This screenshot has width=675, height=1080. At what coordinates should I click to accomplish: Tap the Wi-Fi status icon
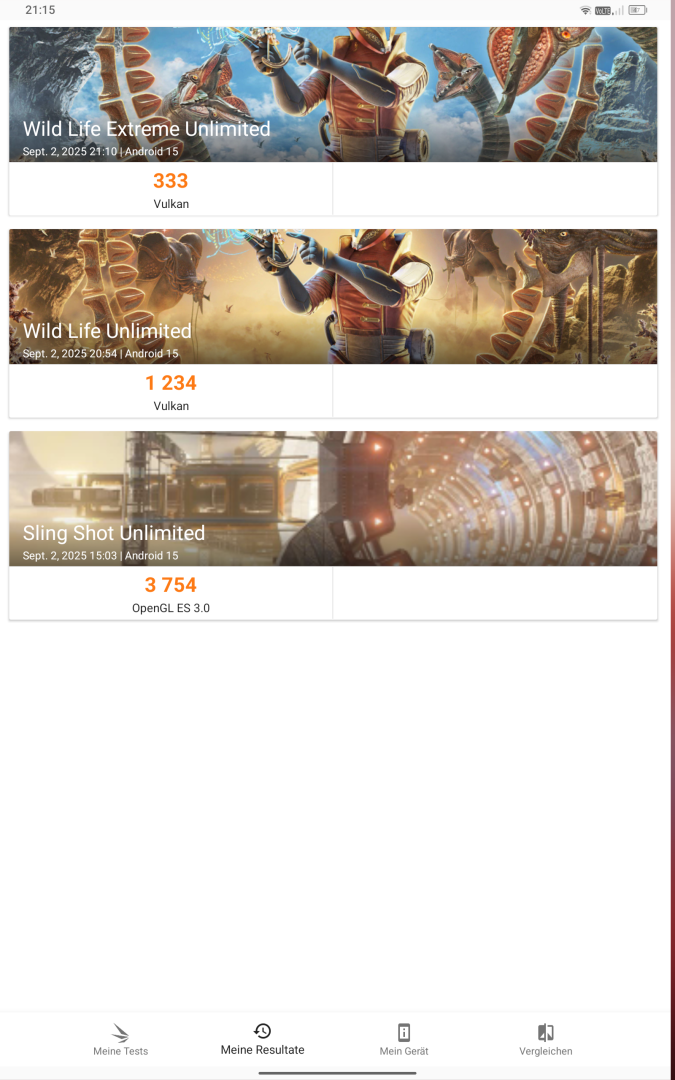tap(585, 10)
